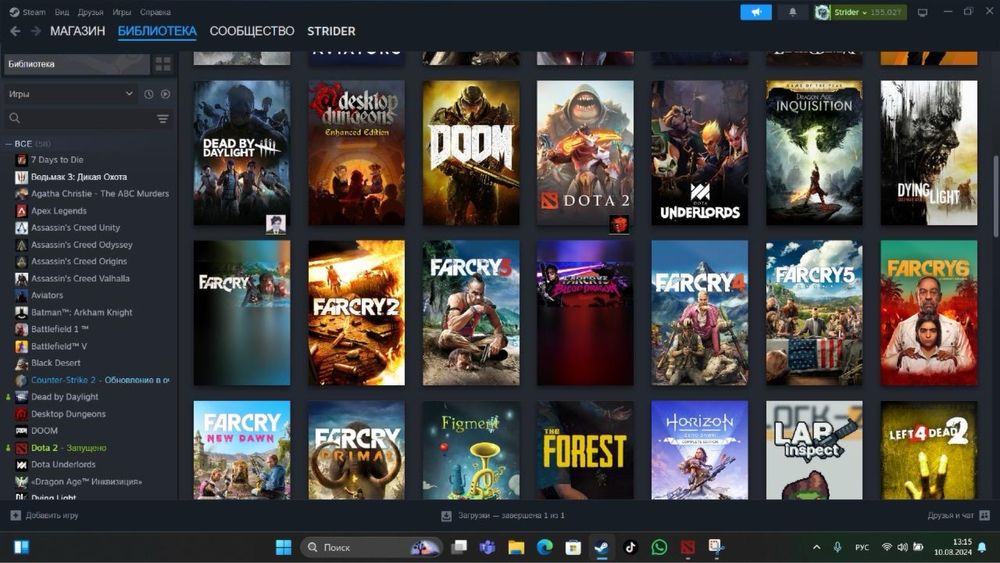Click the Add game plus icon
This screenshot has height=563, width=1000.
[x=16, y=515]
